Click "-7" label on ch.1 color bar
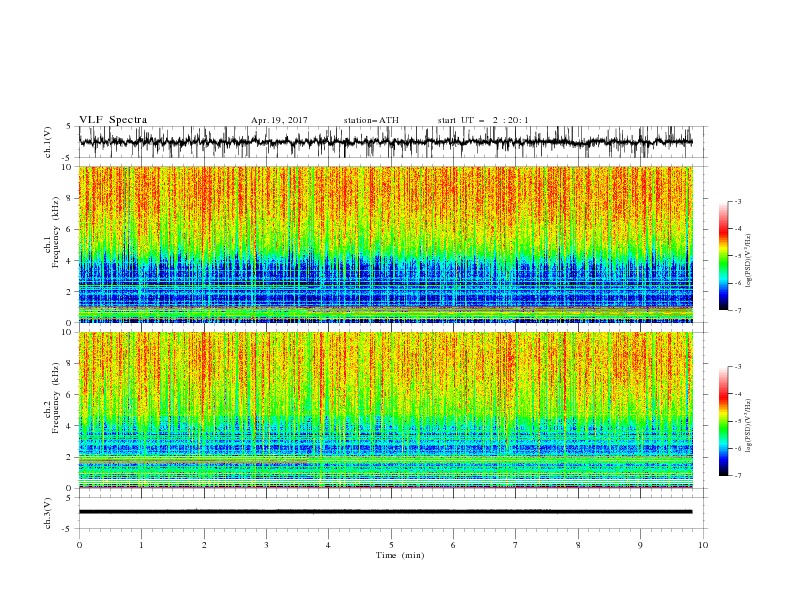Image resolution: width=792 pixels, height=612 pixels. coord(737,310)
